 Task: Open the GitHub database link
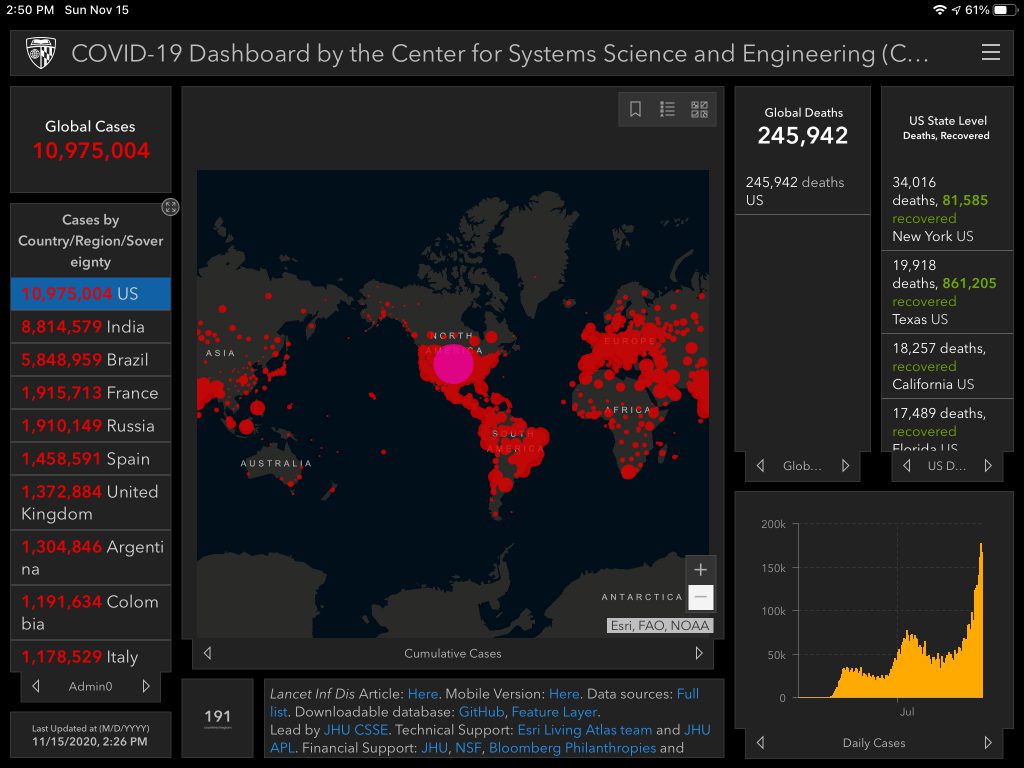click(480, 712)
